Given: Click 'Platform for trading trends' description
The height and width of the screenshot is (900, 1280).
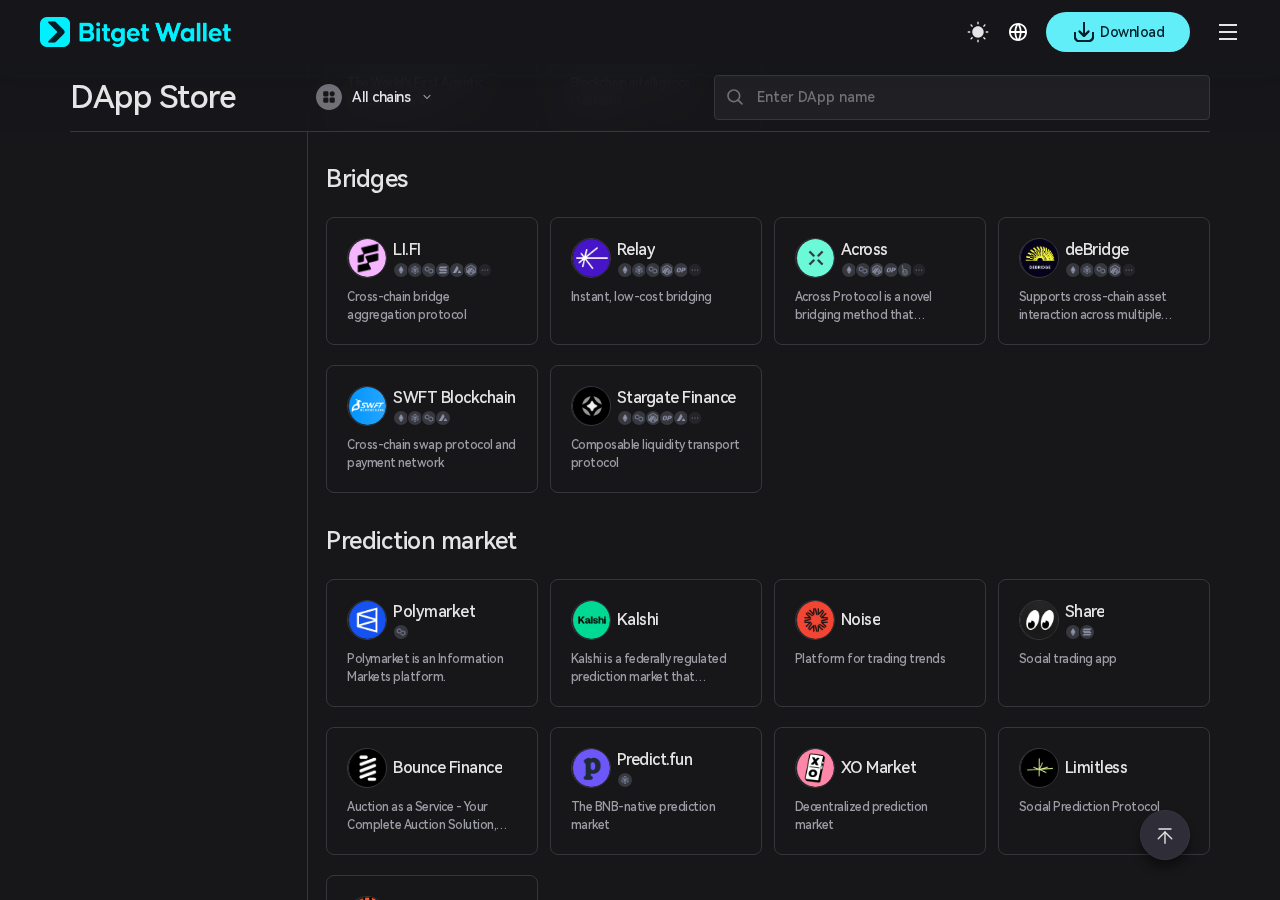Looking at the screenshot, I should 870,658.
